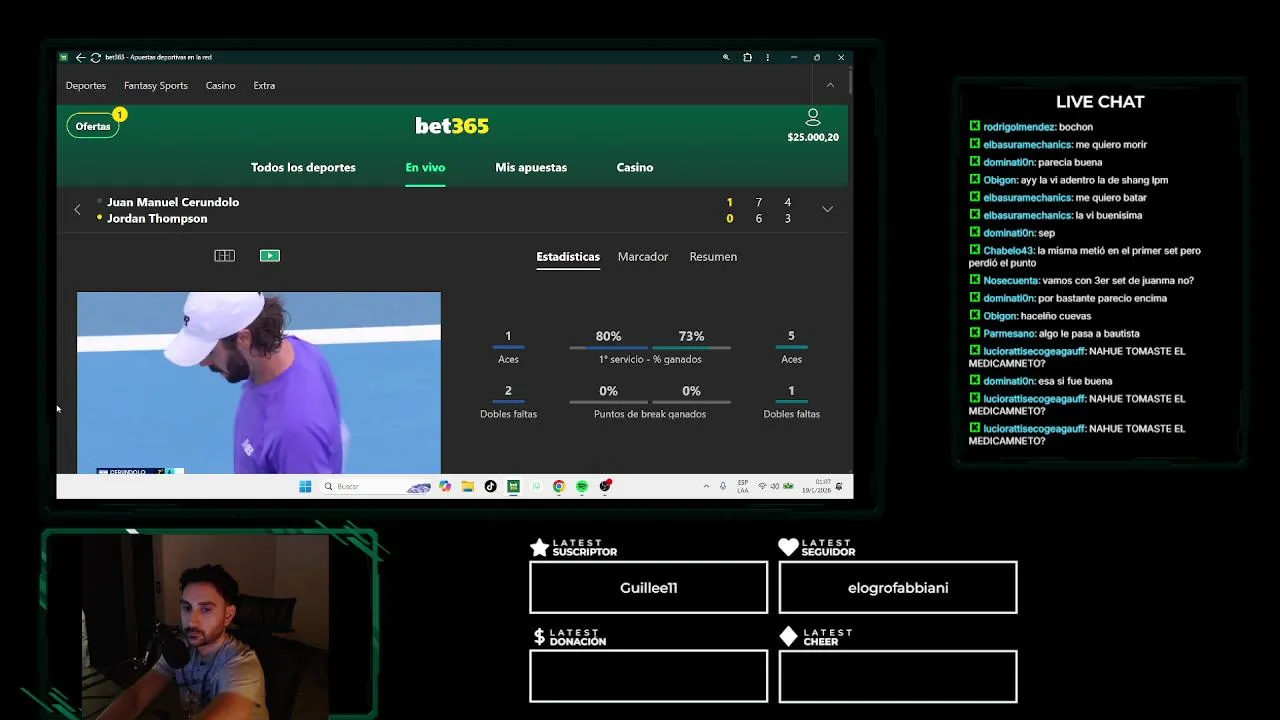Open the Ofertas button
The height and width of the screenshot is (720, 1280).
93,126
